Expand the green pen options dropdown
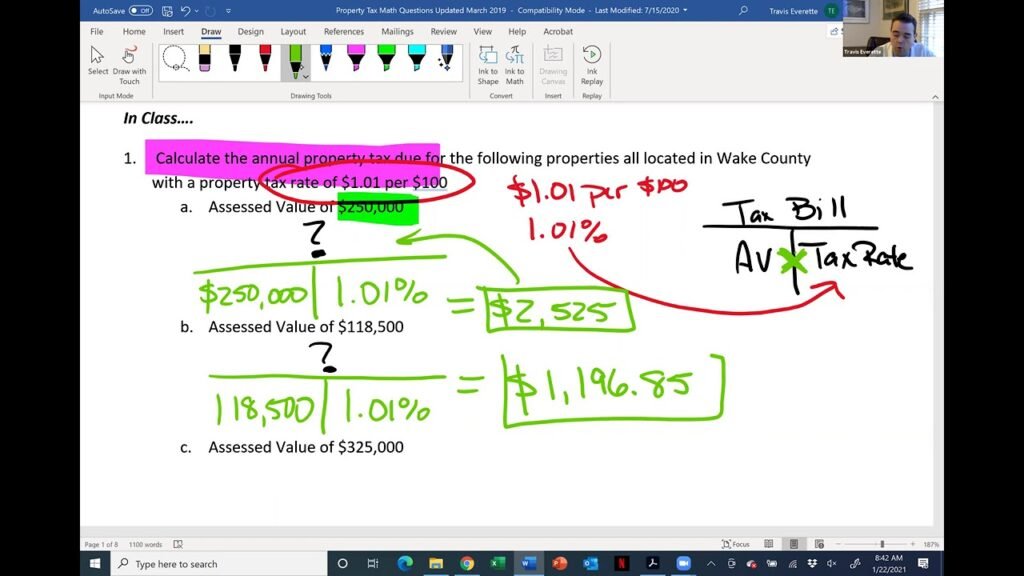The width and height of the screenshot is (1024, 576). 306,76
